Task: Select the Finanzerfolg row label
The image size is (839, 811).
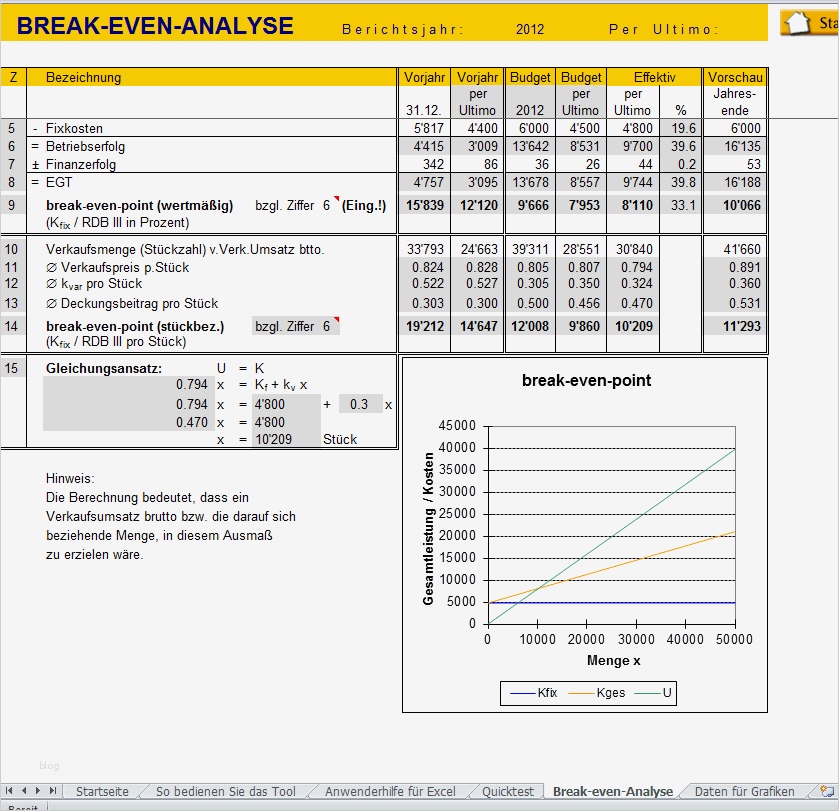Action: click(80, 165)
